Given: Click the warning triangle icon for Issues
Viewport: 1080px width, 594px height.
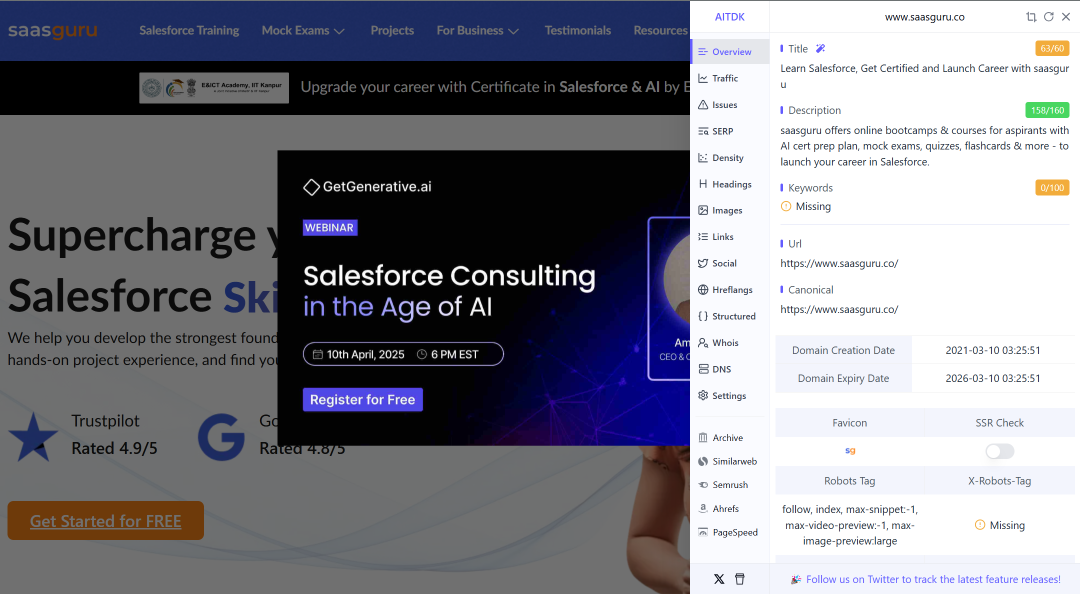Looking at the screenshot, I should (x=703, y=105).
